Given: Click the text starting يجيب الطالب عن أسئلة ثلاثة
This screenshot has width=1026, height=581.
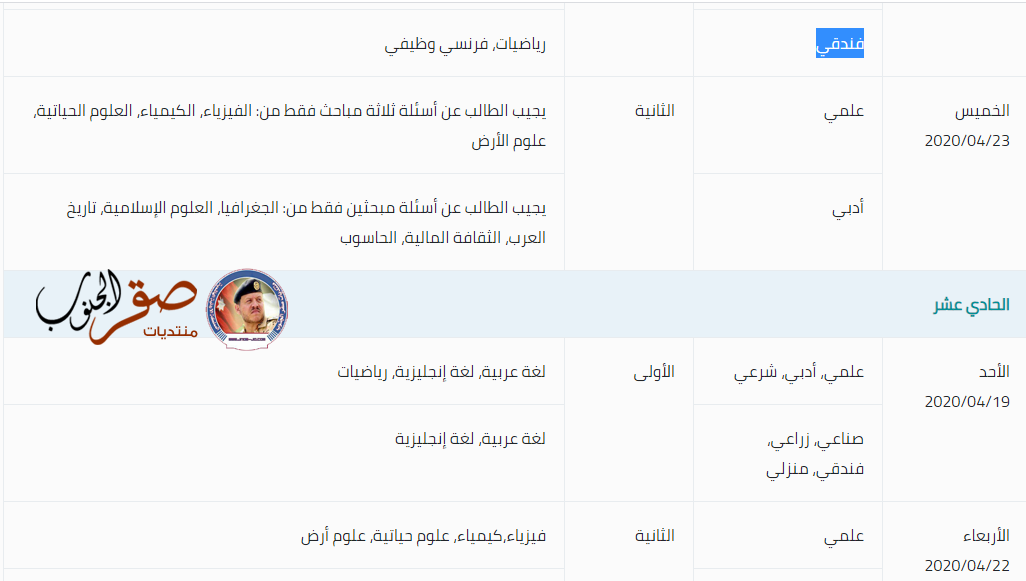Looking at the screenshot, I should pyautogui.click(x=290, y=125).
